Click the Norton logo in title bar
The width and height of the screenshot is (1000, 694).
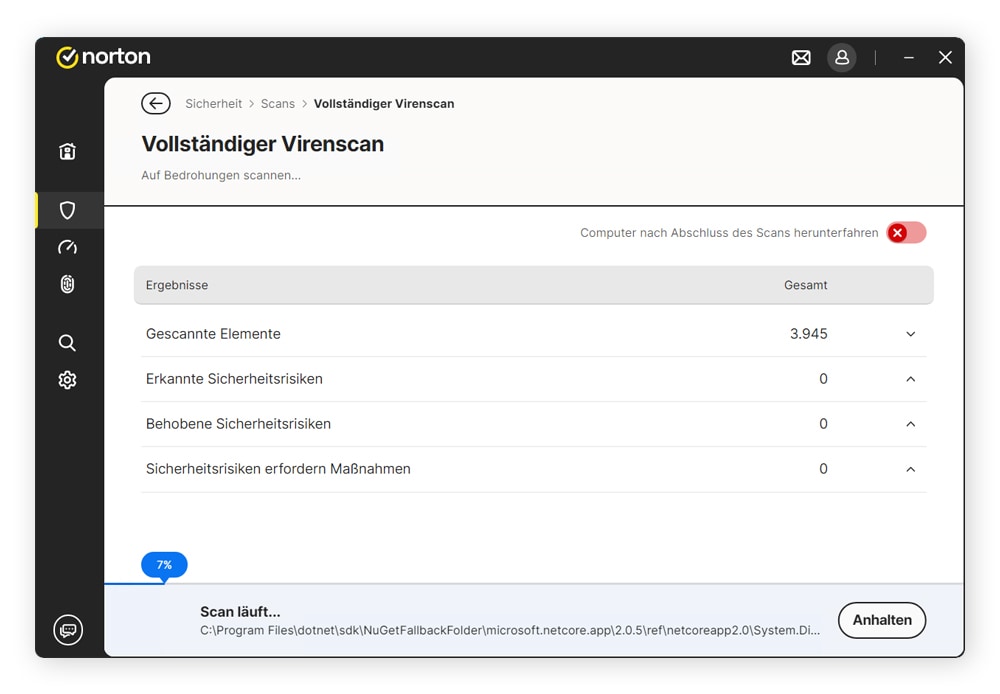[103, 57]
